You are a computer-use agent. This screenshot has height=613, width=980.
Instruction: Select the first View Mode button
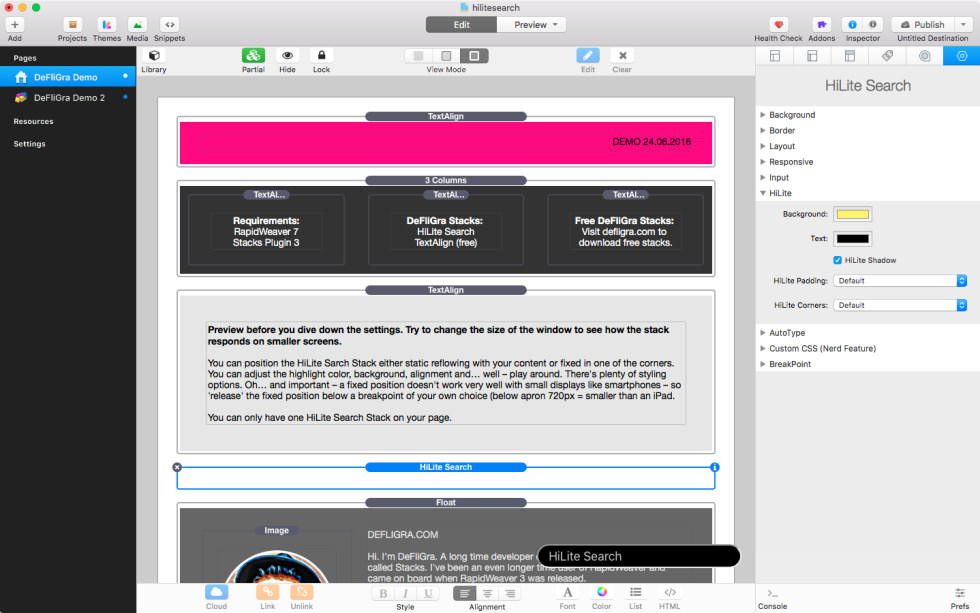(418, 56)
